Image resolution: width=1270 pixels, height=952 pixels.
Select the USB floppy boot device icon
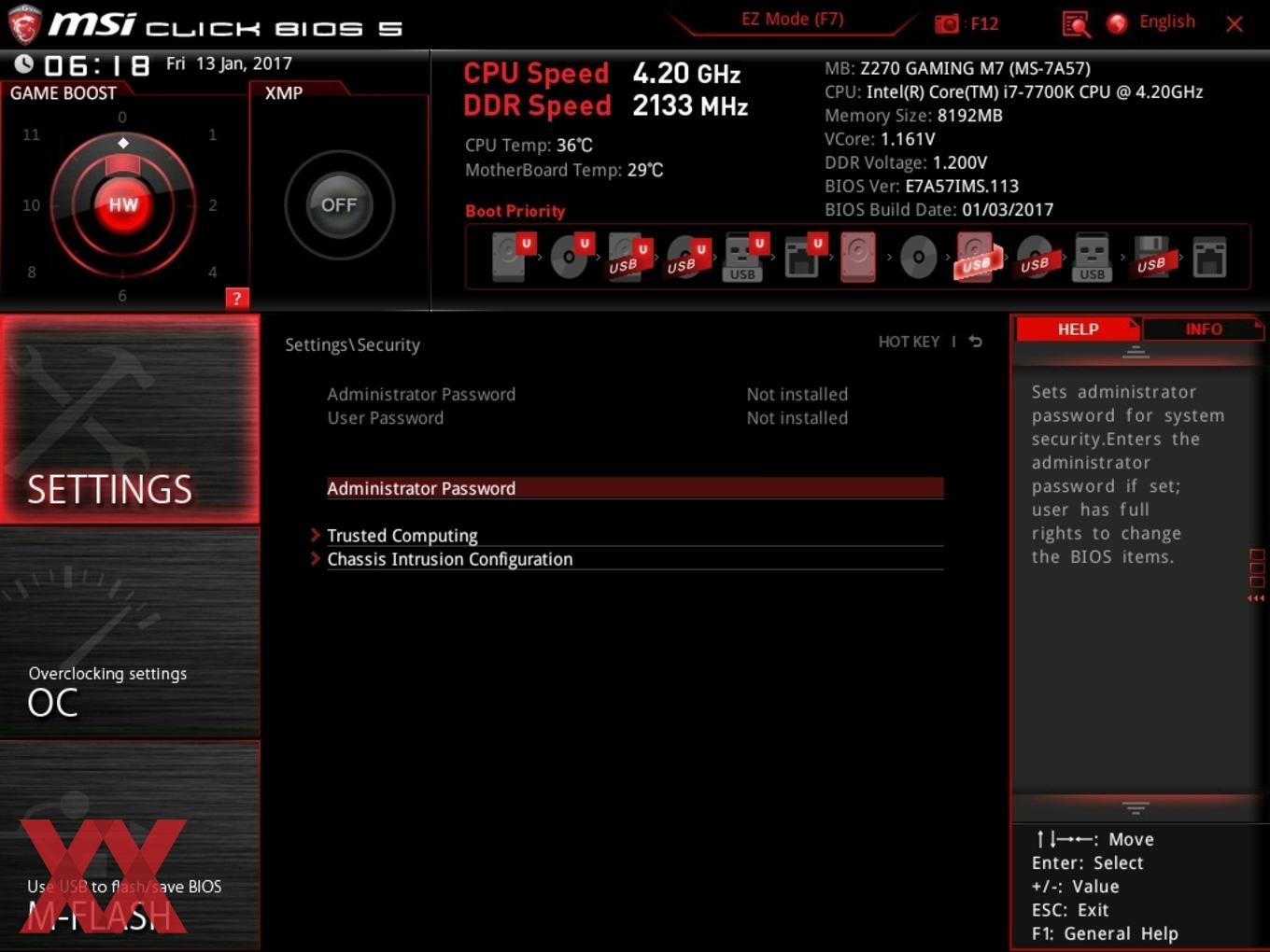(1151, 257)
